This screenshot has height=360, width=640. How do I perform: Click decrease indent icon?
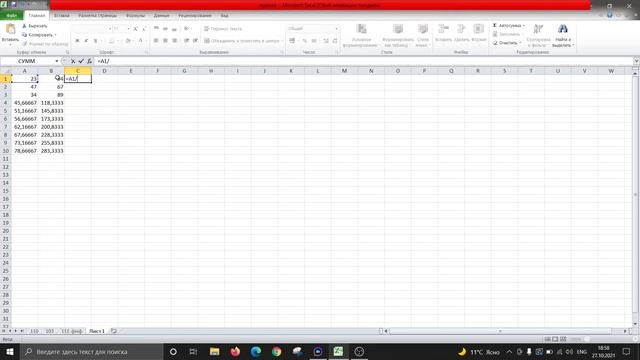pyautogui.click(x=187, y=41)
